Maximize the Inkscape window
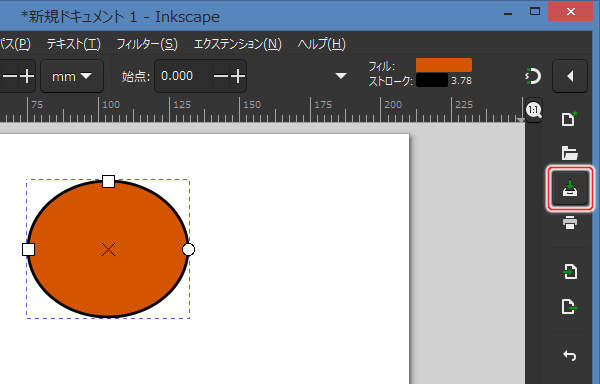 point(535,11)
